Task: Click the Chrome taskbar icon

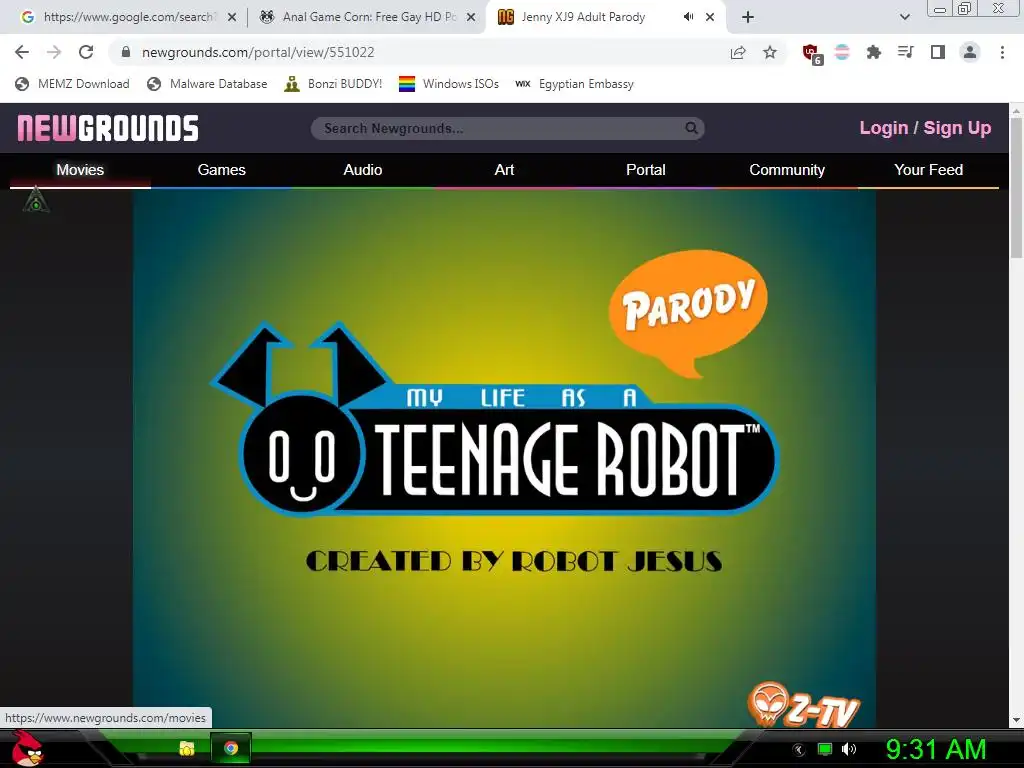Action: [231, 748]
